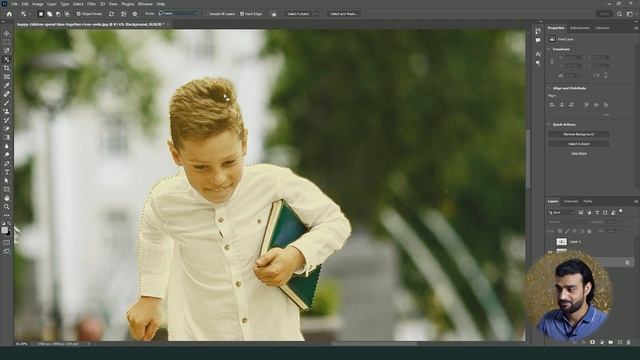The width and height of the screenshot is (640, 360).
Task: Click the Home icon in options bar
Action: [9, 14]
